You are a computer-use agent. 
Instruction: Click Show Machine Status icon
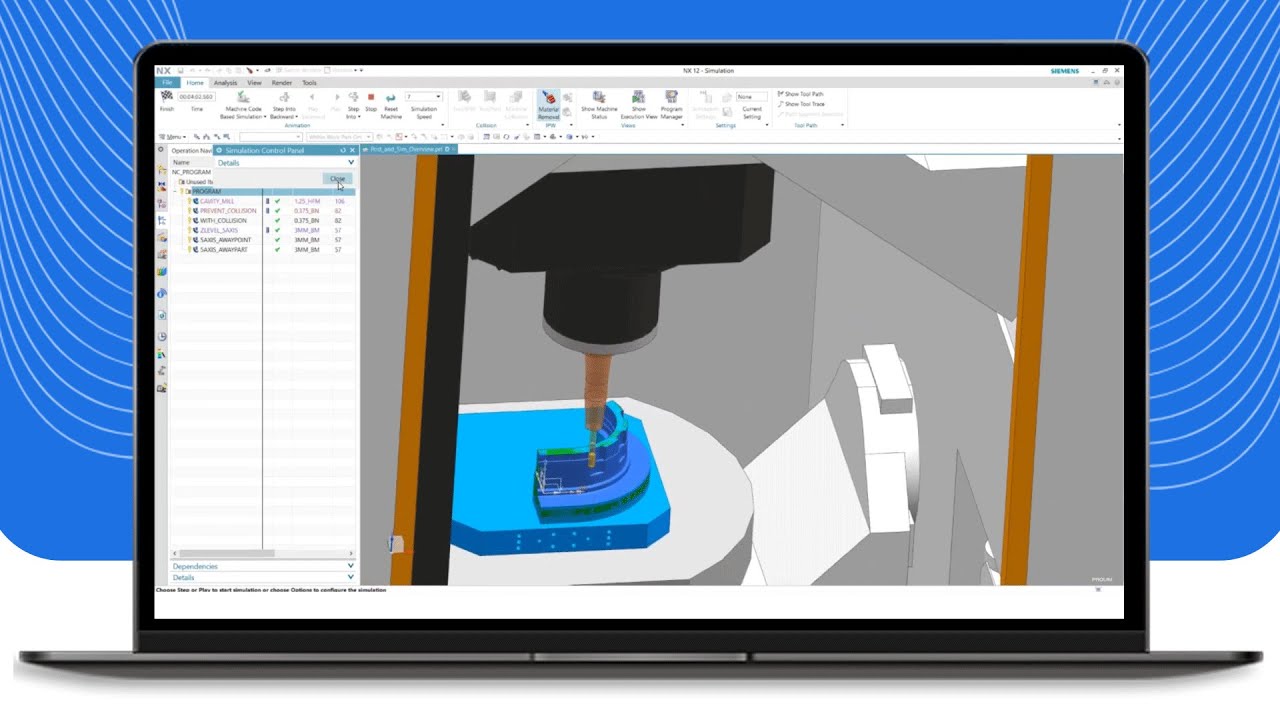point(599,97)
